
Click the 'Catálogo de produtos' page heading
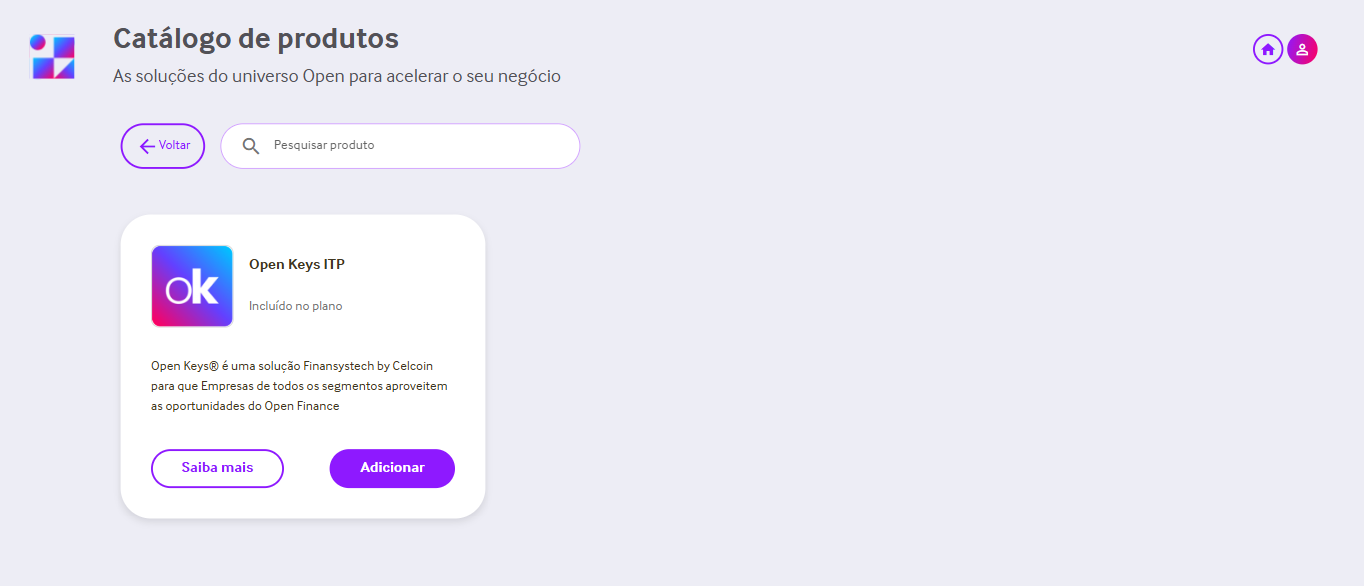256,39
